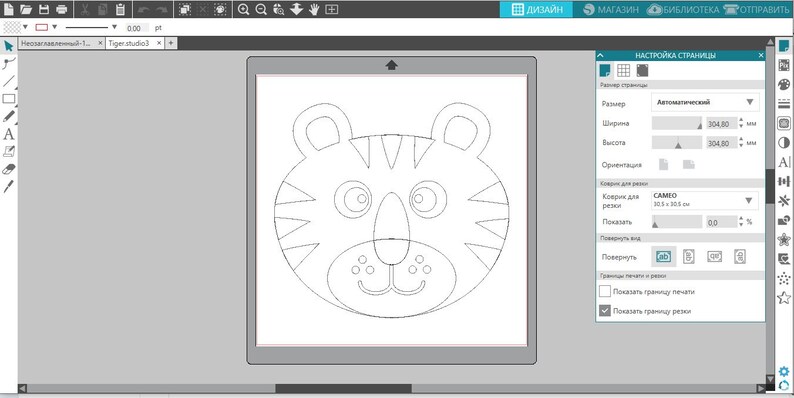Click the drag zoom down-arrow icon
This screenshot has width=794, height=398.
pos(296,9)
